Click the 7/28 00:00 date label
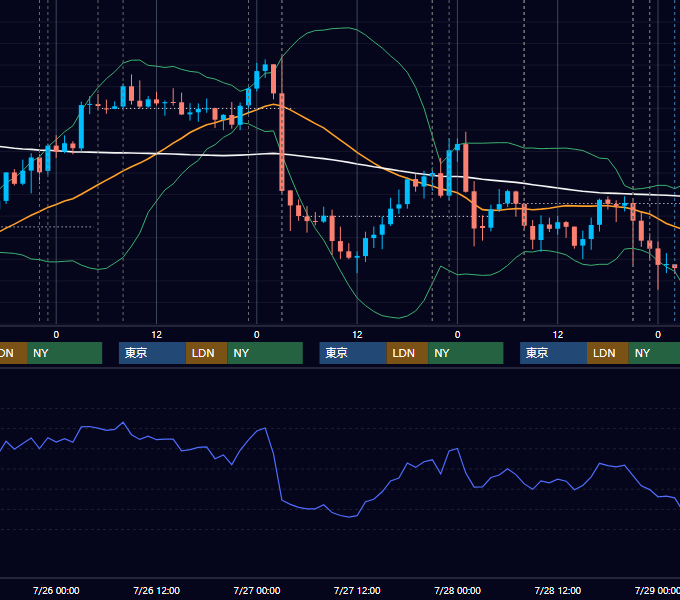 click(x=458, y=590)
